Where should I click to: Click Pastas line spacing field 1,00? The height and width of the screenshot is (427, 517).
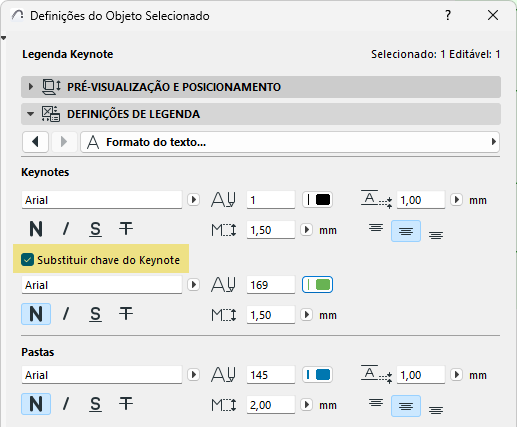tap(421, 375)
